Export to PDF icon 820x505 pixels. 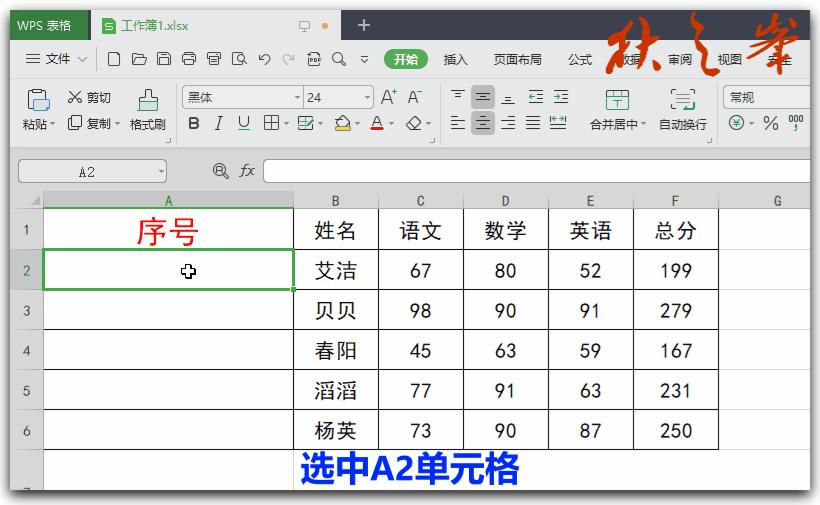(314, 59)
